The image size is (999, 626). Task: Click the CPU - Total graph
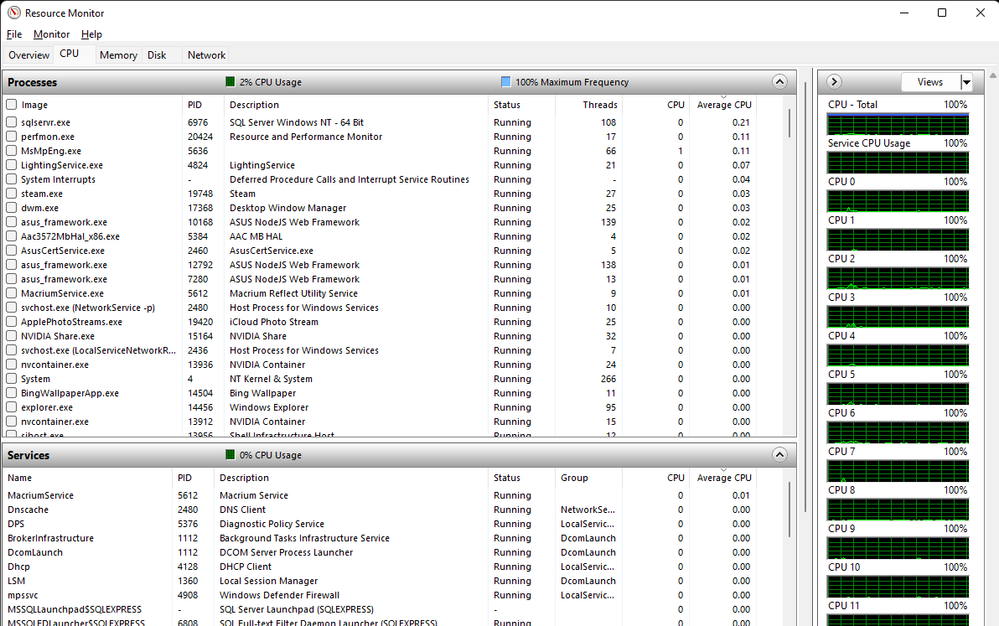pos(898,124)
